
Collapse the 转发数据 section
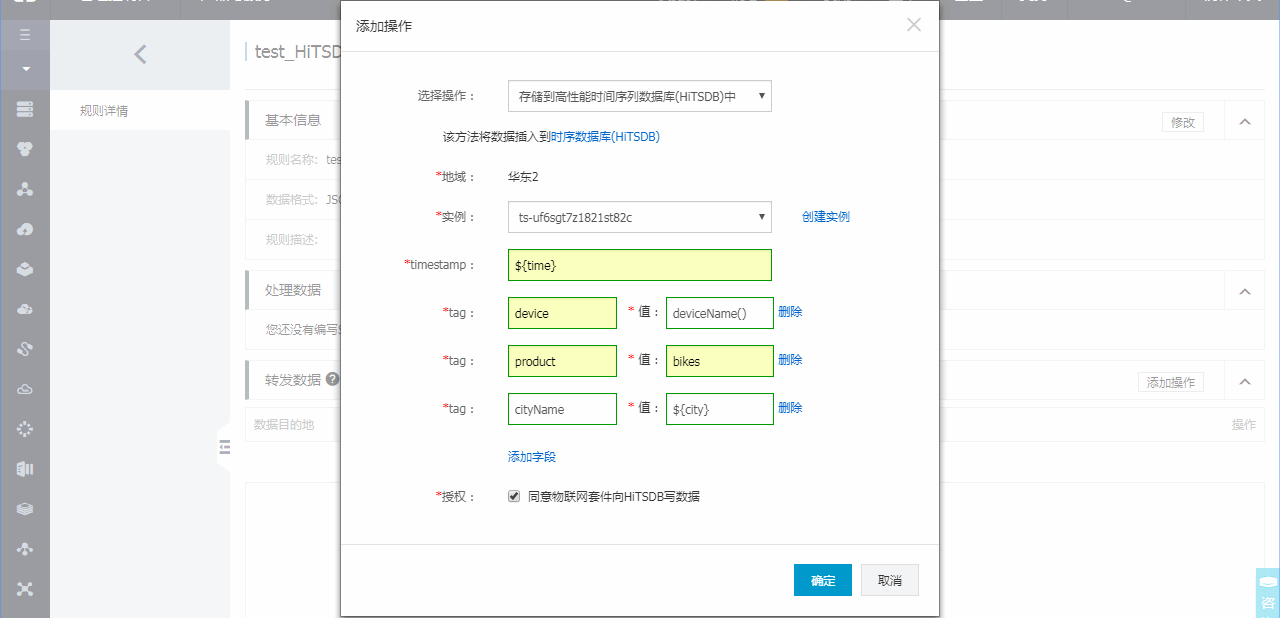pos(1245,381)
